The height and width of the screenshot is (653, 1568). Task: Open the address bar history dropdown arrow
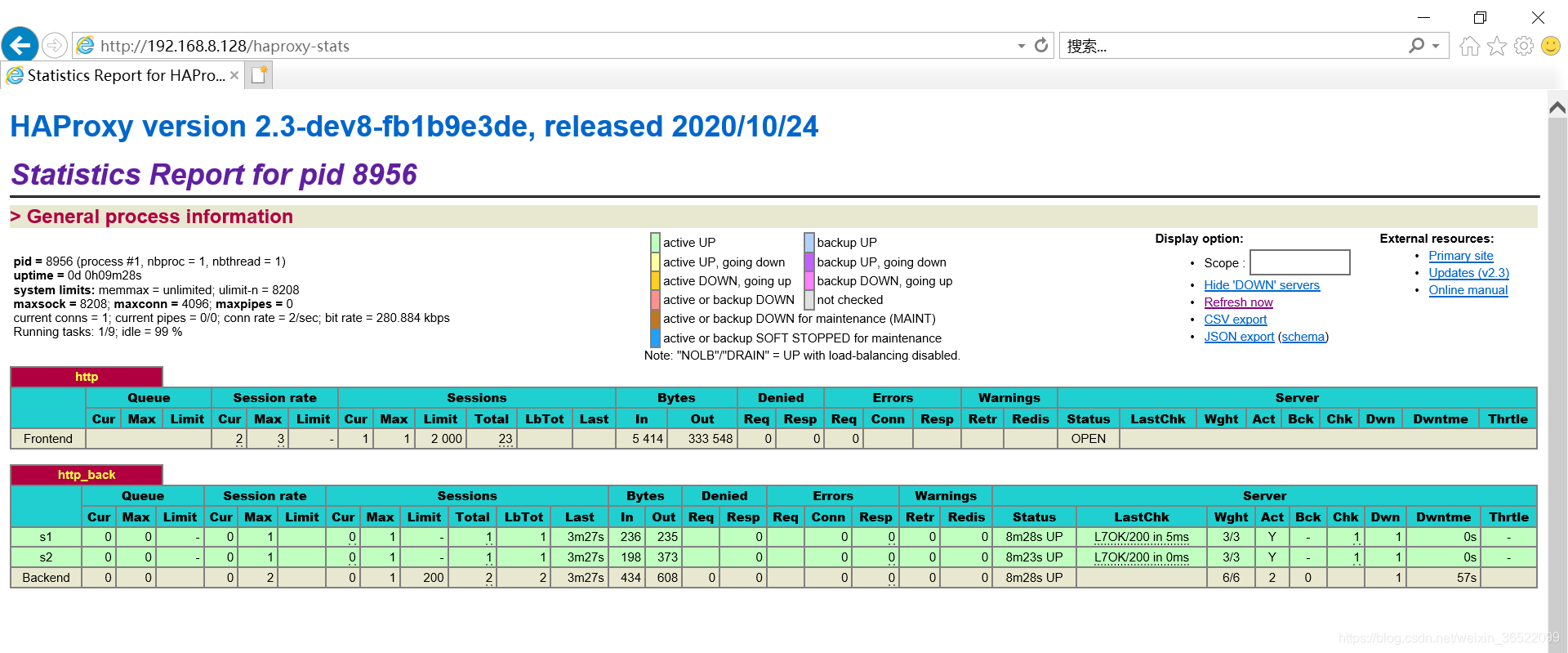[x=1021, y=47]
